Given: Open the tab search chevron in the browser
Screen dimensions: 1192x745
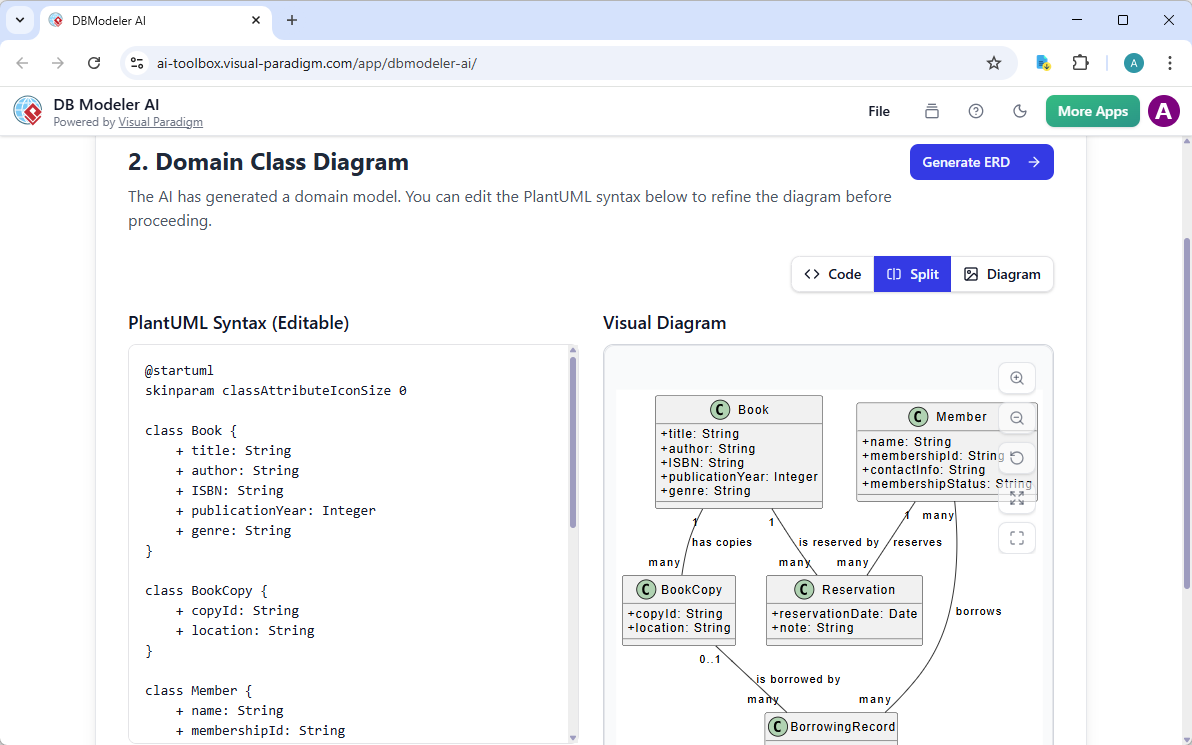Looking at the screenshot, I should 19,20.
